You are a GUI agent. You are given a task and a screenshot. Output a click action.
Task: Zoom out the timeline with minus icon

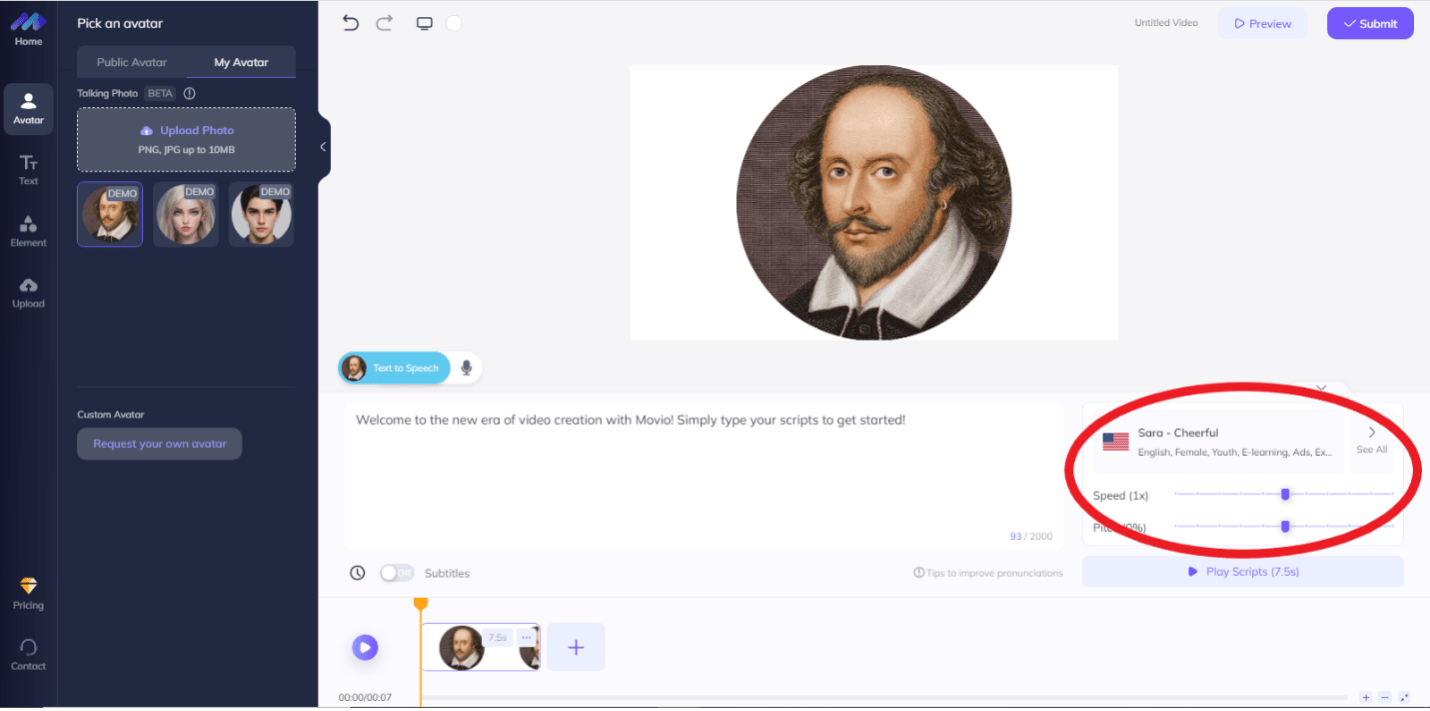pyautogui.click(x=1385, y=697)
